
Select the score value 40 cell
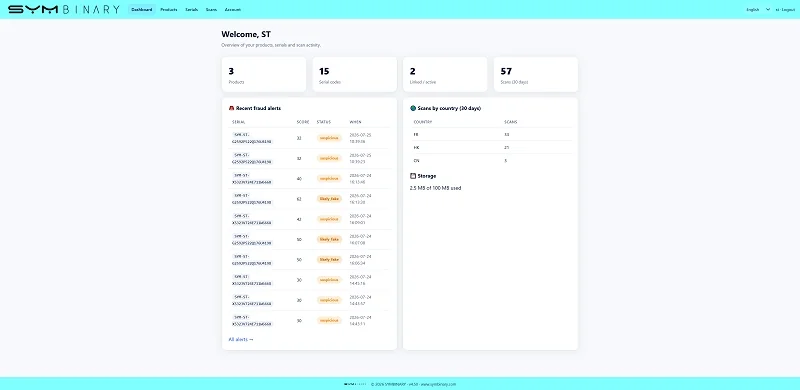coord(299,179)
